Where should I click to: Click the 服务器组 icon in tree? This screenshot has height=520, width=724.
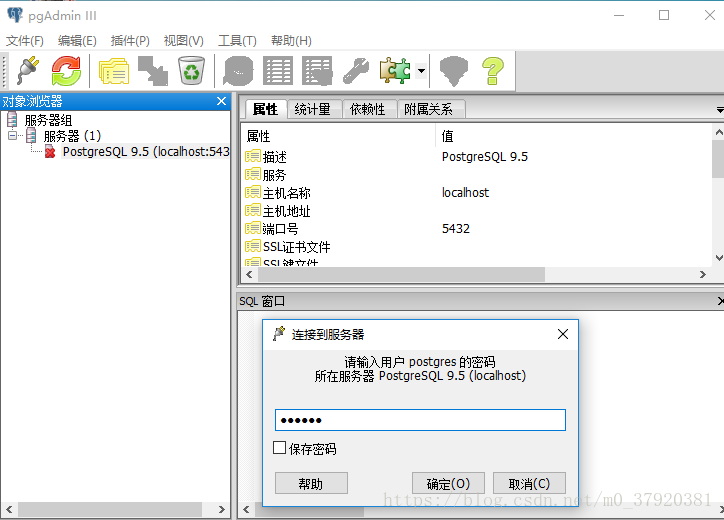click(12, 120)
